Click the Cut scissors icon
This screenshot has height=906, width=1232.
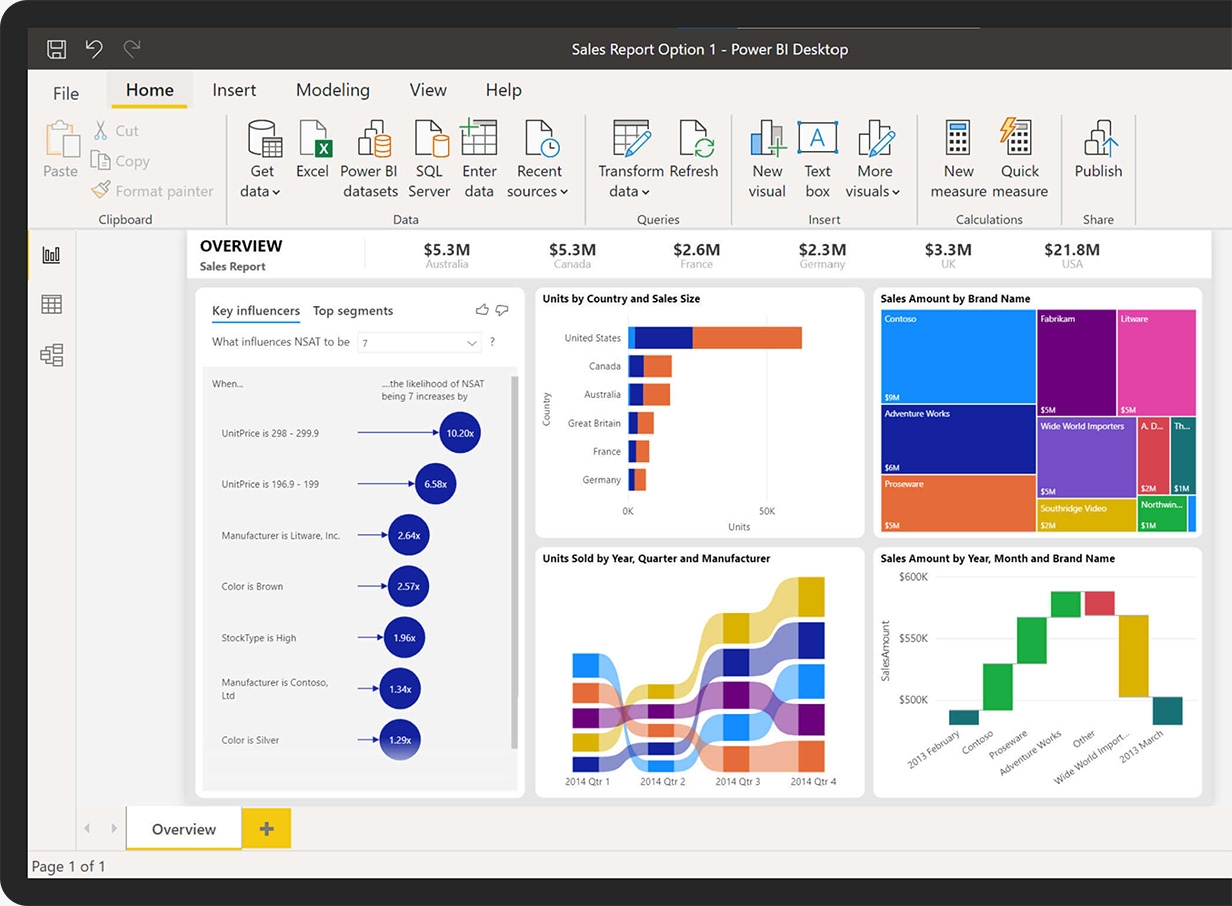point(101,130)
